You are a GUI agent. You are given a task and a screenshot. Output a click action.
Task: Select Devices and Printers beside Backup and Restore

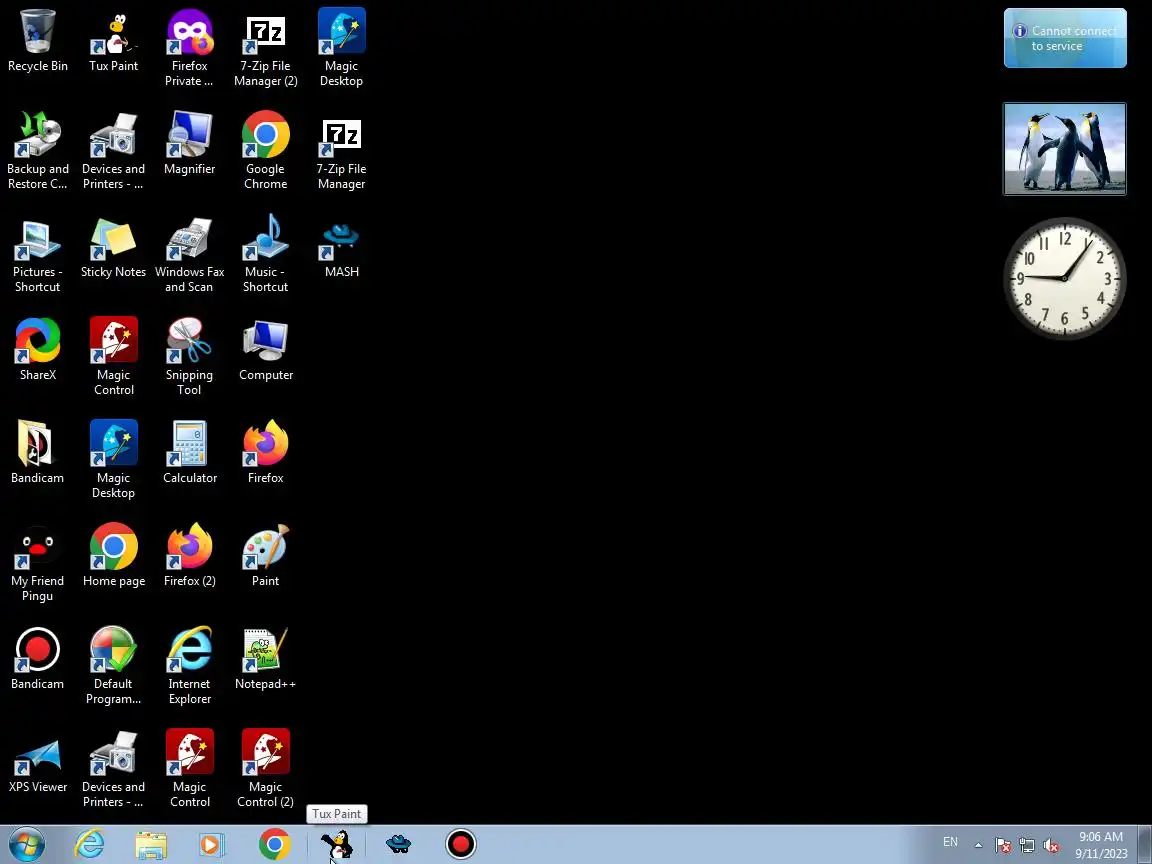tap(113, 151)
